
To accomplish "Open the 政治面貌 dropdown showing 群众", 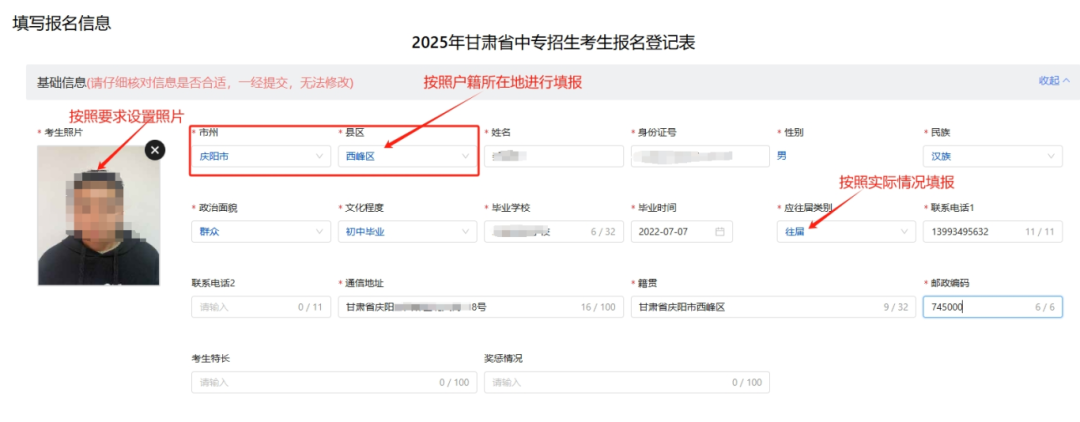I will (x=260, y=232).
